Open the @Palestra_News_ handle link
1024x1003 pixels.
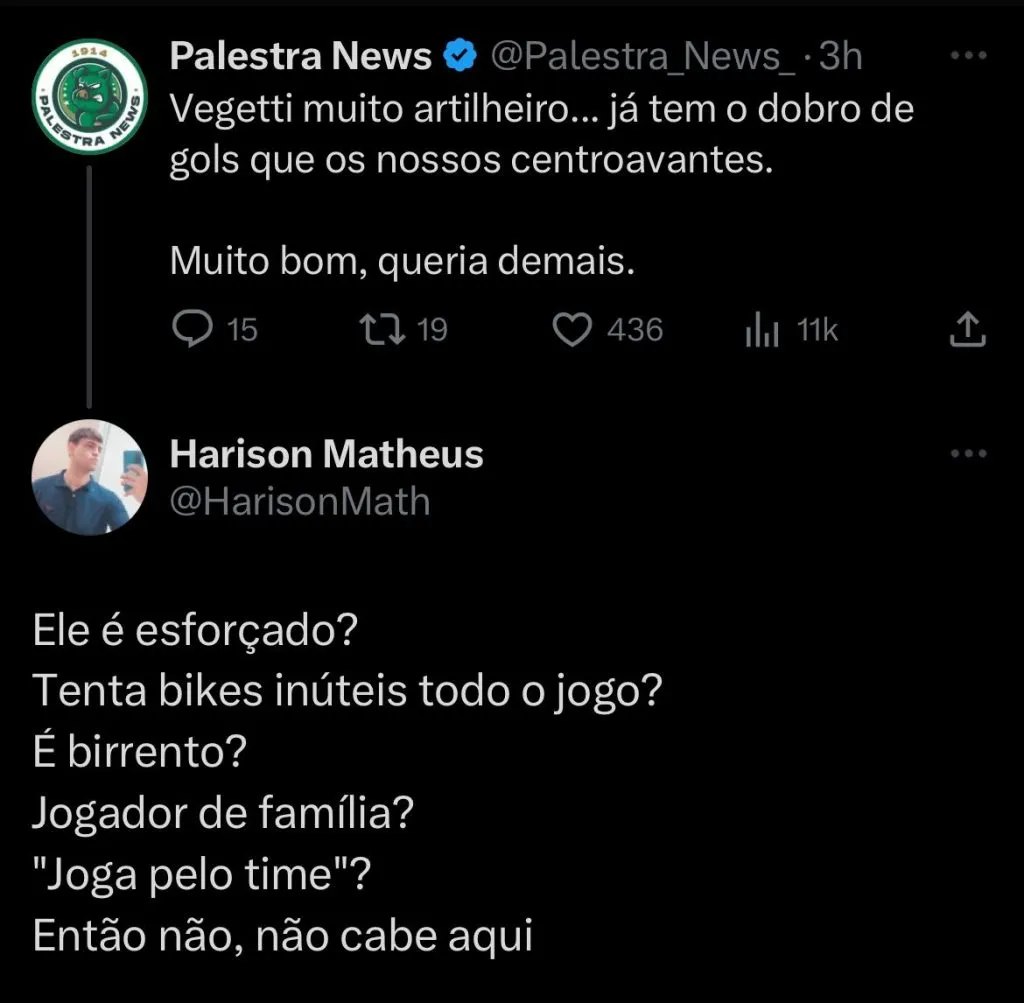click(641, 57)
